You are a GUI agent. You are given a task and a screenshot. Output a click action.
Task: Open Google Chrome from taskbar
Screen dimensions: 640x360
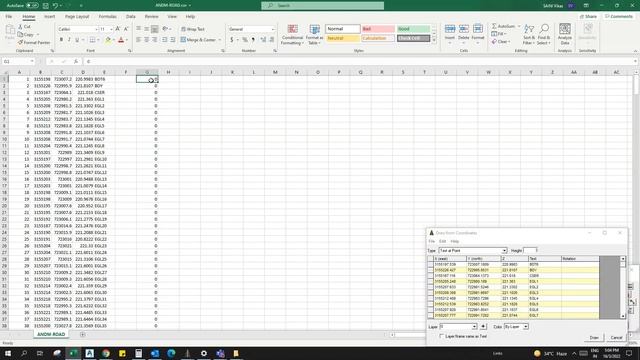click(106, 353)
